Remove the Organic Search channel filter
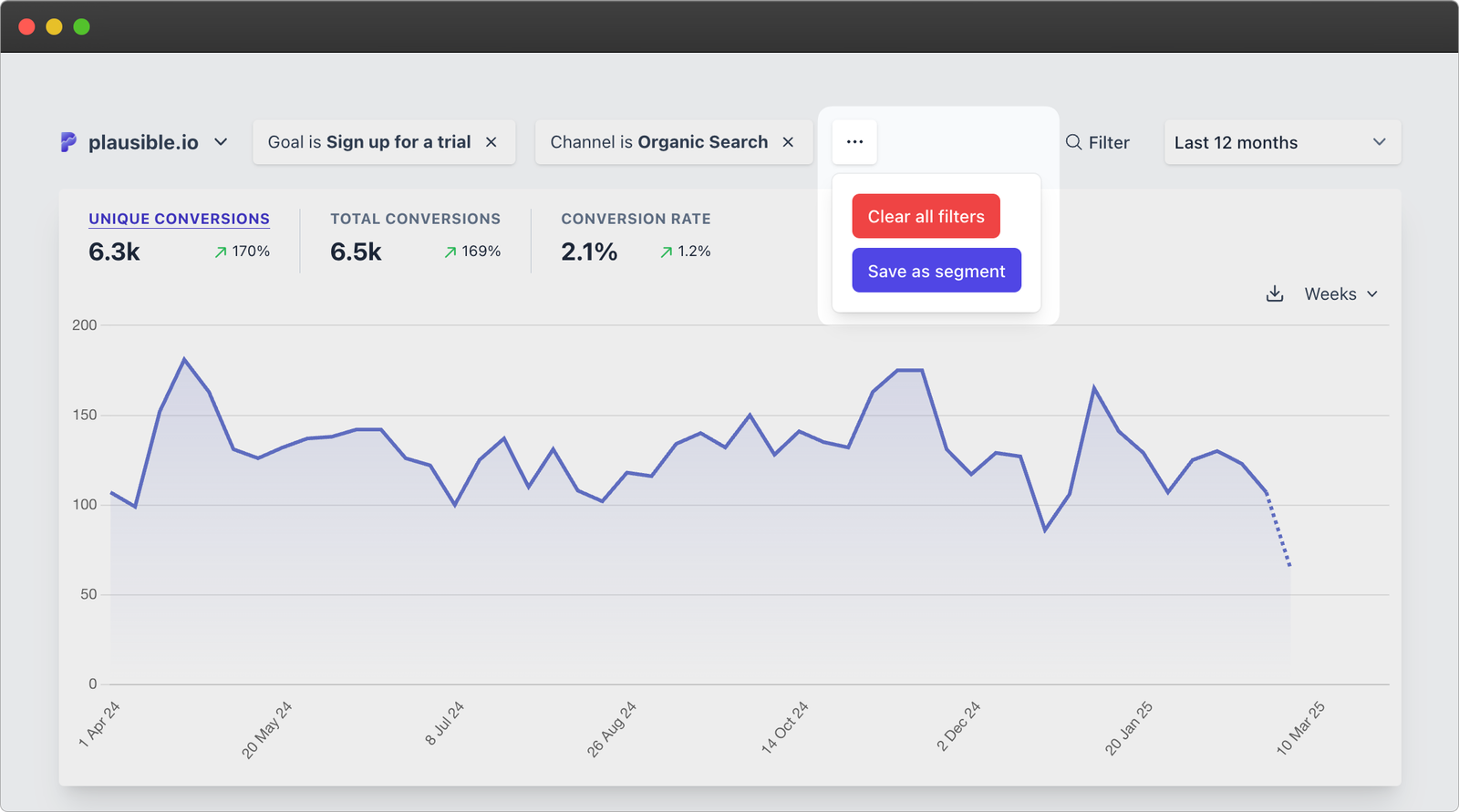This screenshot has height=812, width=1459. [788, 142]
